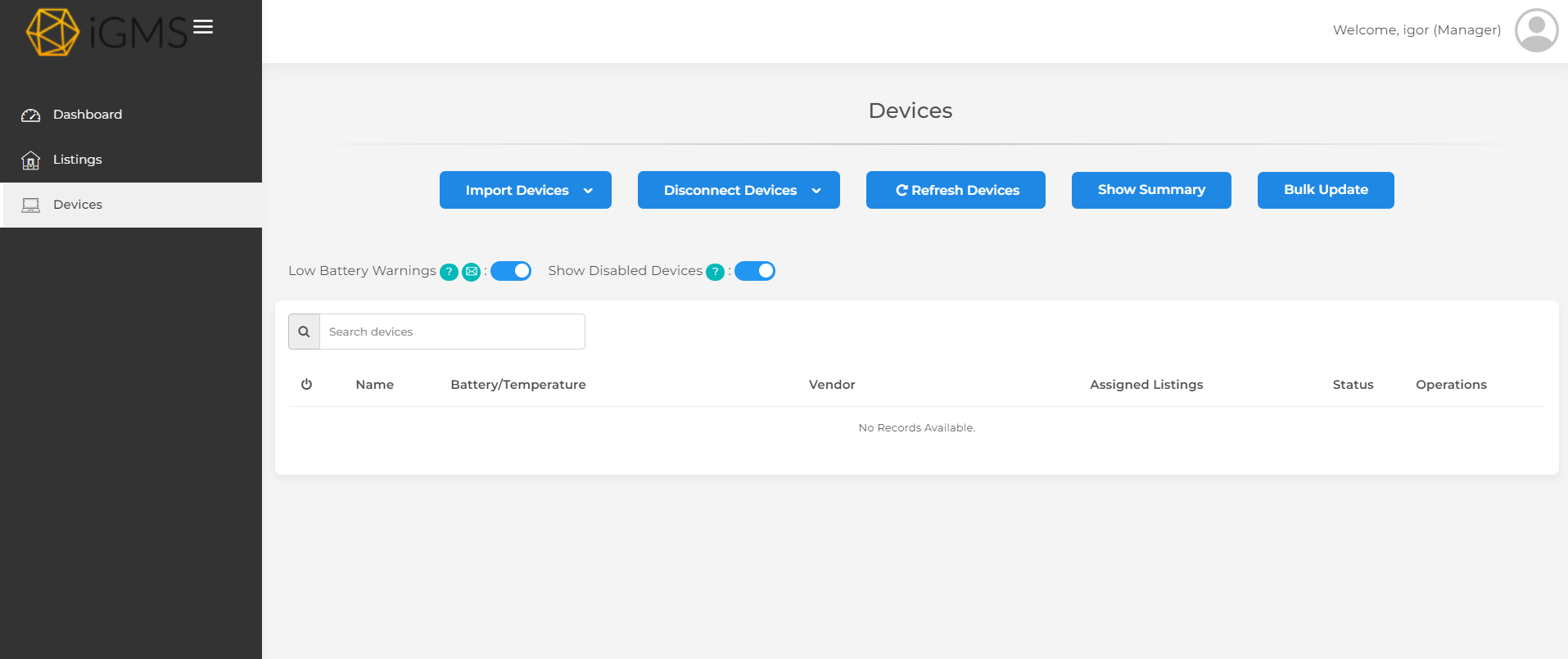
Task: Expand the Import Devices dropdown
Action: 525,190
